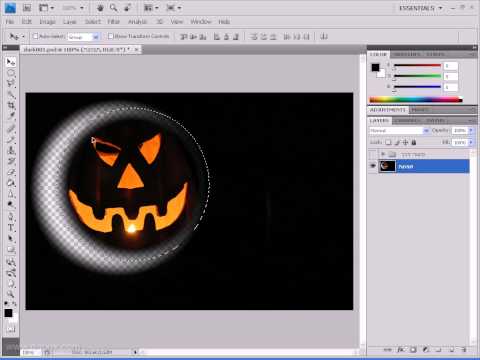Click the Align top edges icon

click(x=183, y=36)
